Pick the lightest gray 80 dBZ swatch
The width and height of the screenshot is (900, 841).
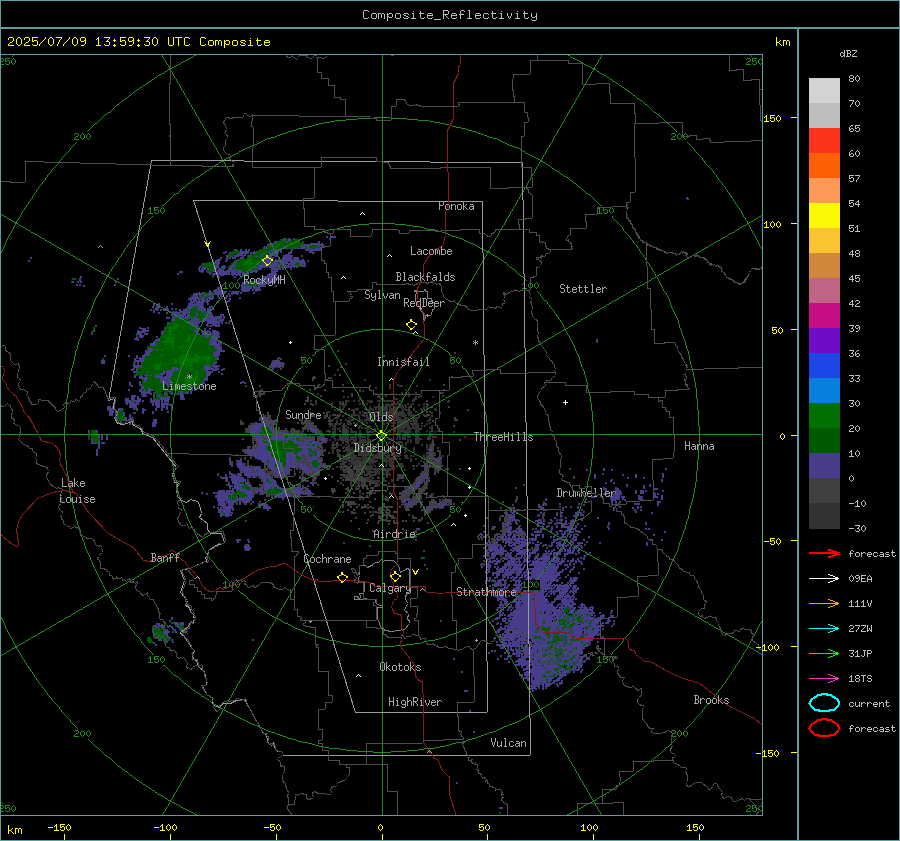point(824,91)
